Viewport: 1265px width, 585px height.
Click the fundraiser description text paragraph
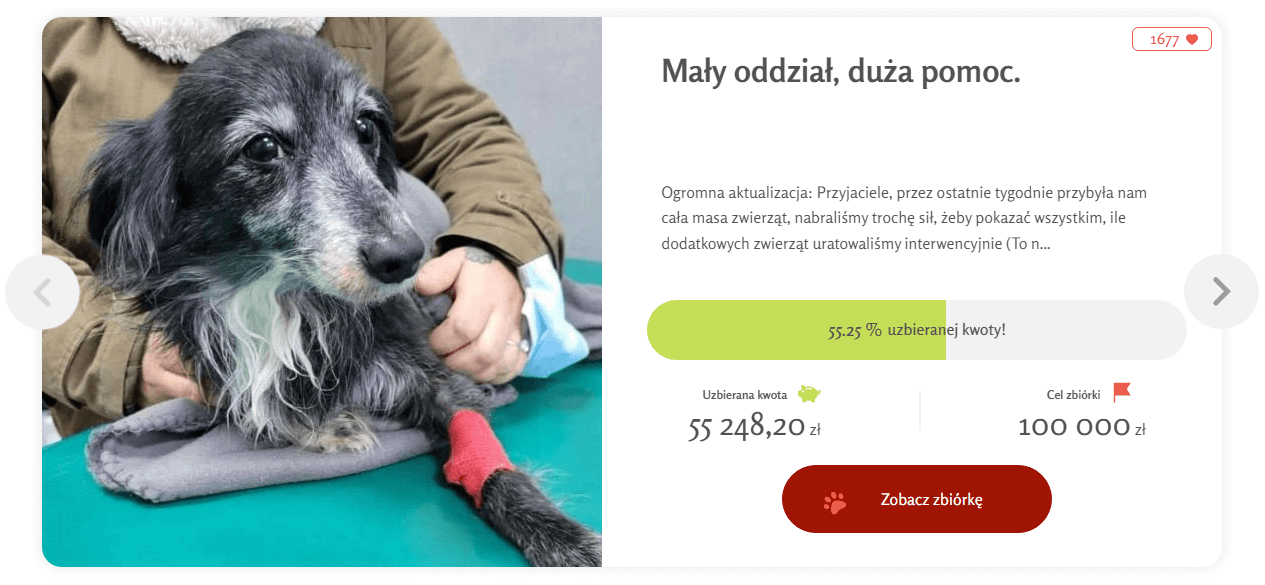904,218
